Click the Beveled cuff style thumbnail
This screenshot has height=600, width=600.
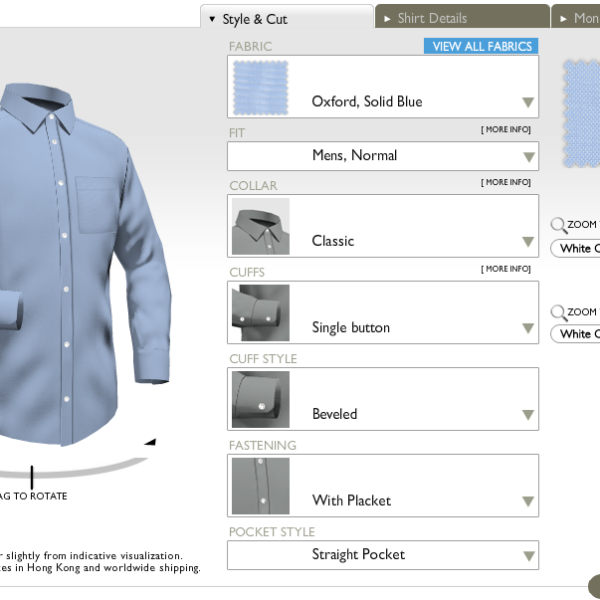pos(261,399)
